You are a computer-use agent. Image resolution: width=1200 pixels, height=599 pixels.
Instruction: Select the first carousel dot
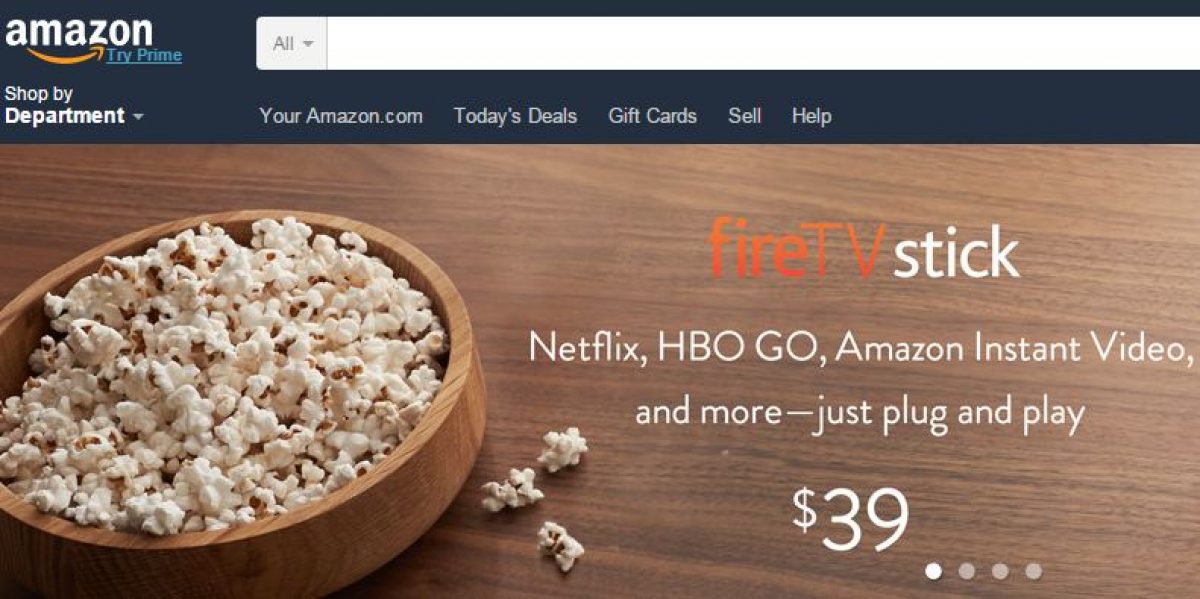coord(934,571)
